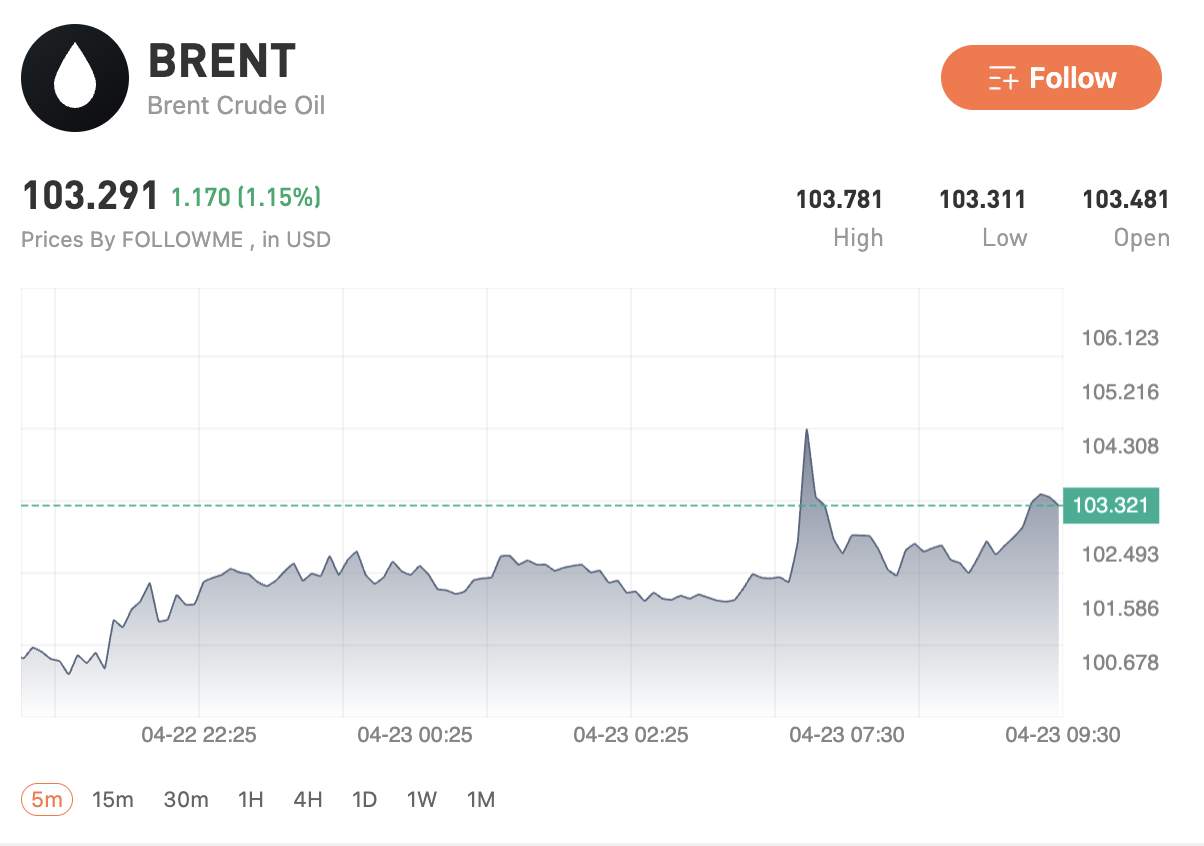Select the 1M monthly timeframe
This screenshot has width=1204, height=846.
(x=480, y=799)
